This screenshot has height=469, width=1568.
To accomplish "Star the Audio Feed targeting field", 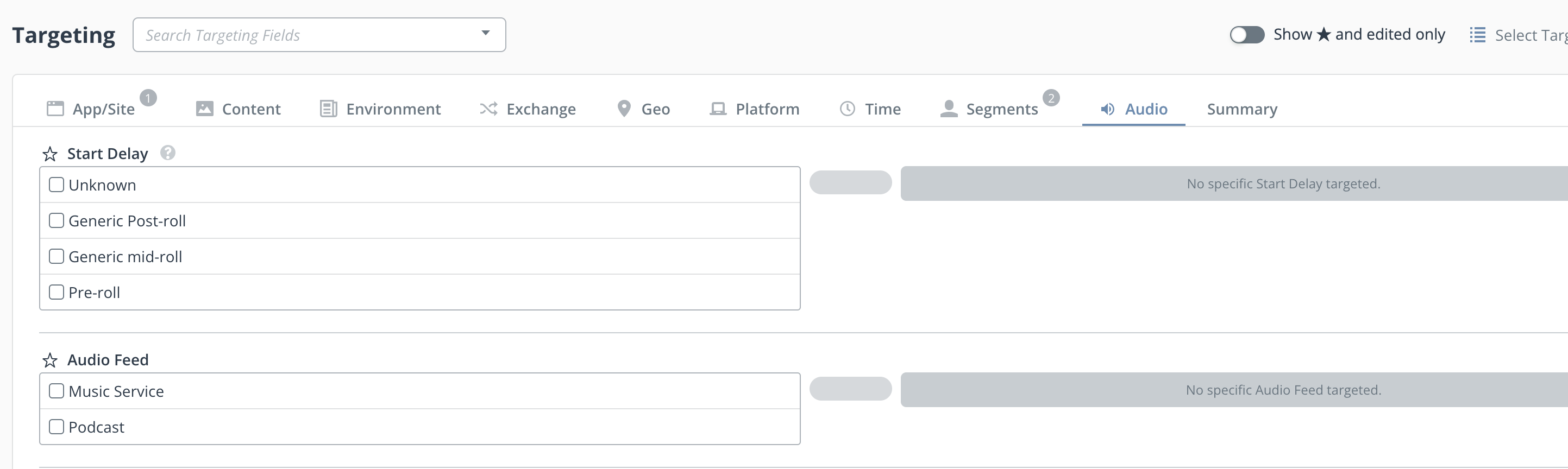I will click(50, 360).
